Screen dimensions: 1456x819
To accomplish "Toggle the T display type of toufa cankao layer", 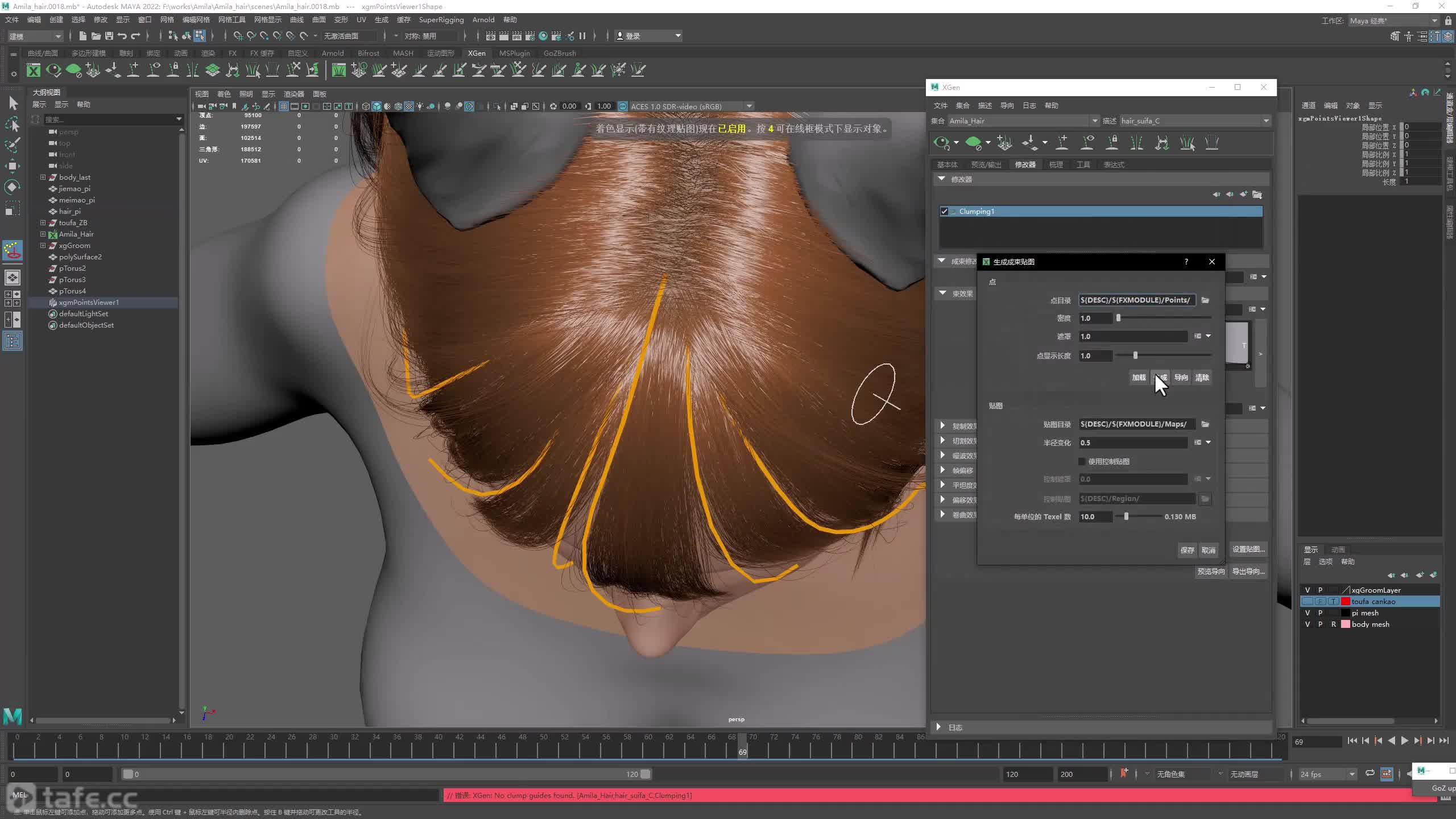I will (1333, 601).
